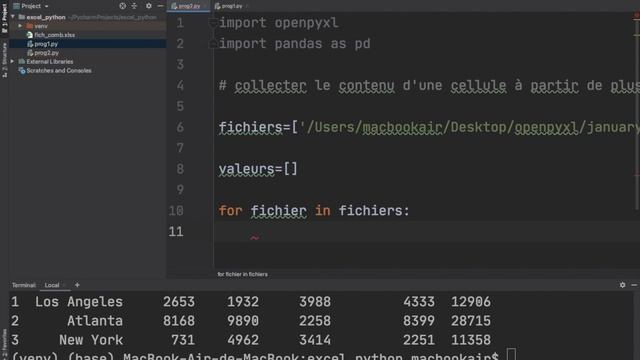Collapse the import block fold marker at line 1
This screenshot has height=360, width=640.
coord(213,23)
